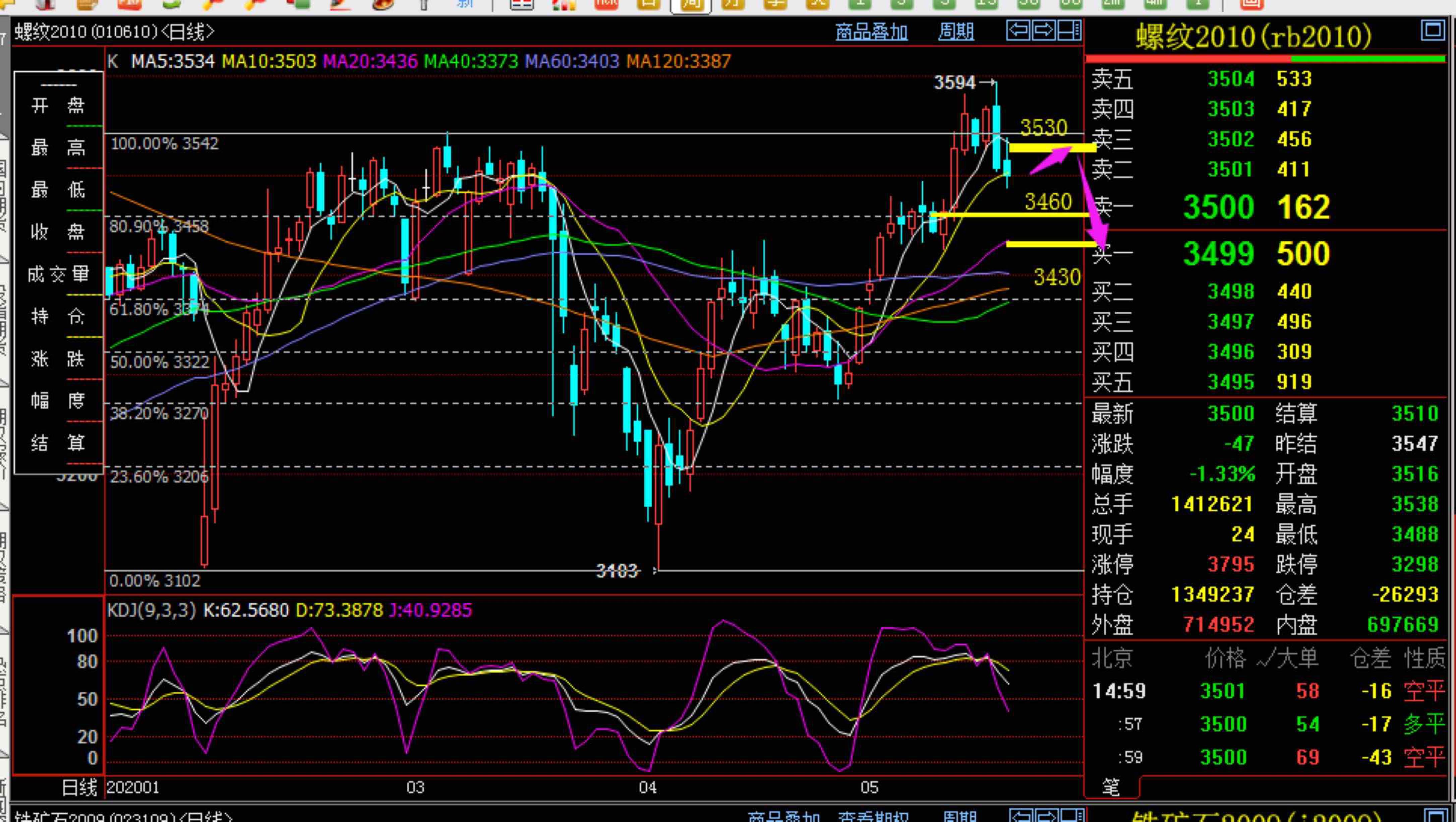Image resolution: width=1456 pixels, height=822 pixels.
Task: Open the 商品叠加 overlay link
Action: [872, 31]
